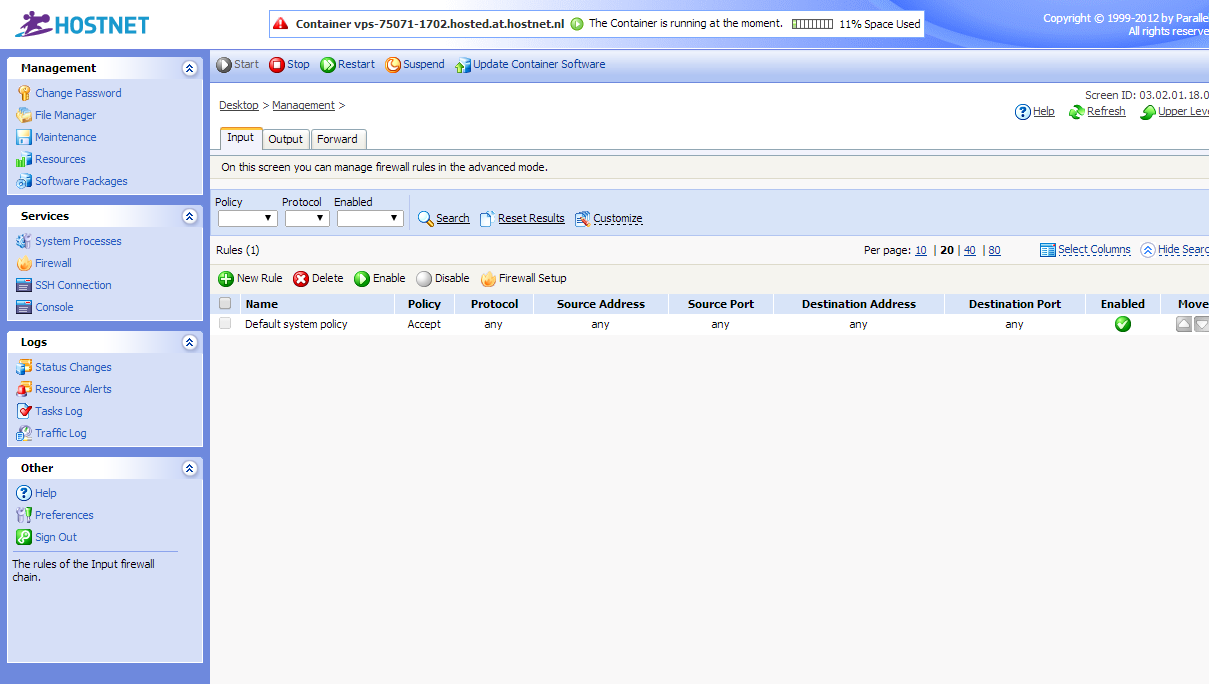Open File Manager from the sidebar
This screenshot has height=684, width=1209.
pos(65,115)
